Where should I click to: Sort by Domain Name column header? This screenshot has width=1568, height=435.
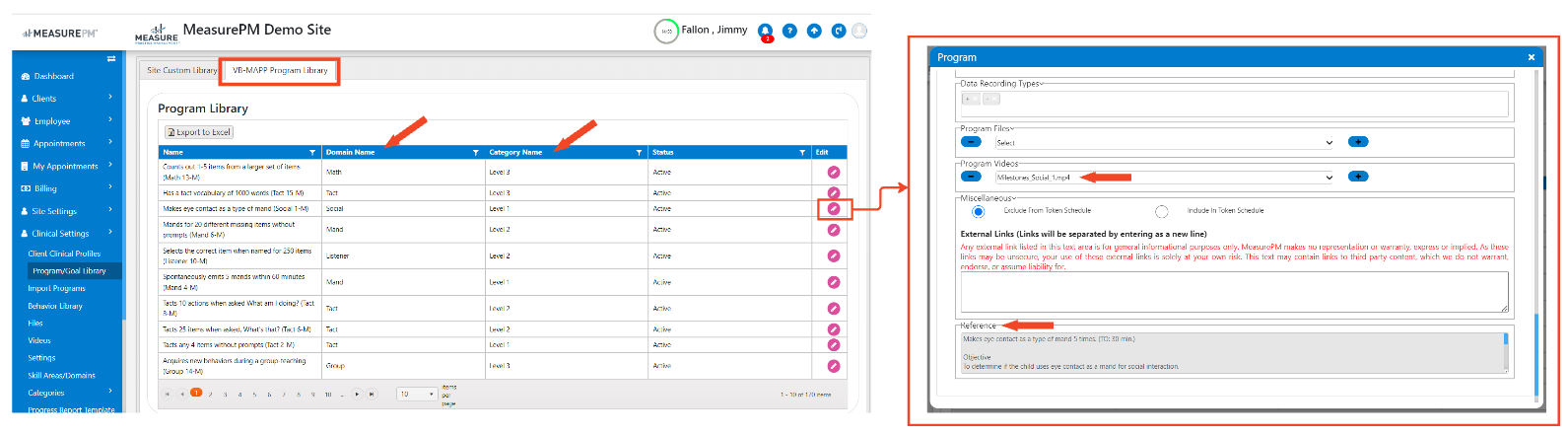click(x=350, y=153)
